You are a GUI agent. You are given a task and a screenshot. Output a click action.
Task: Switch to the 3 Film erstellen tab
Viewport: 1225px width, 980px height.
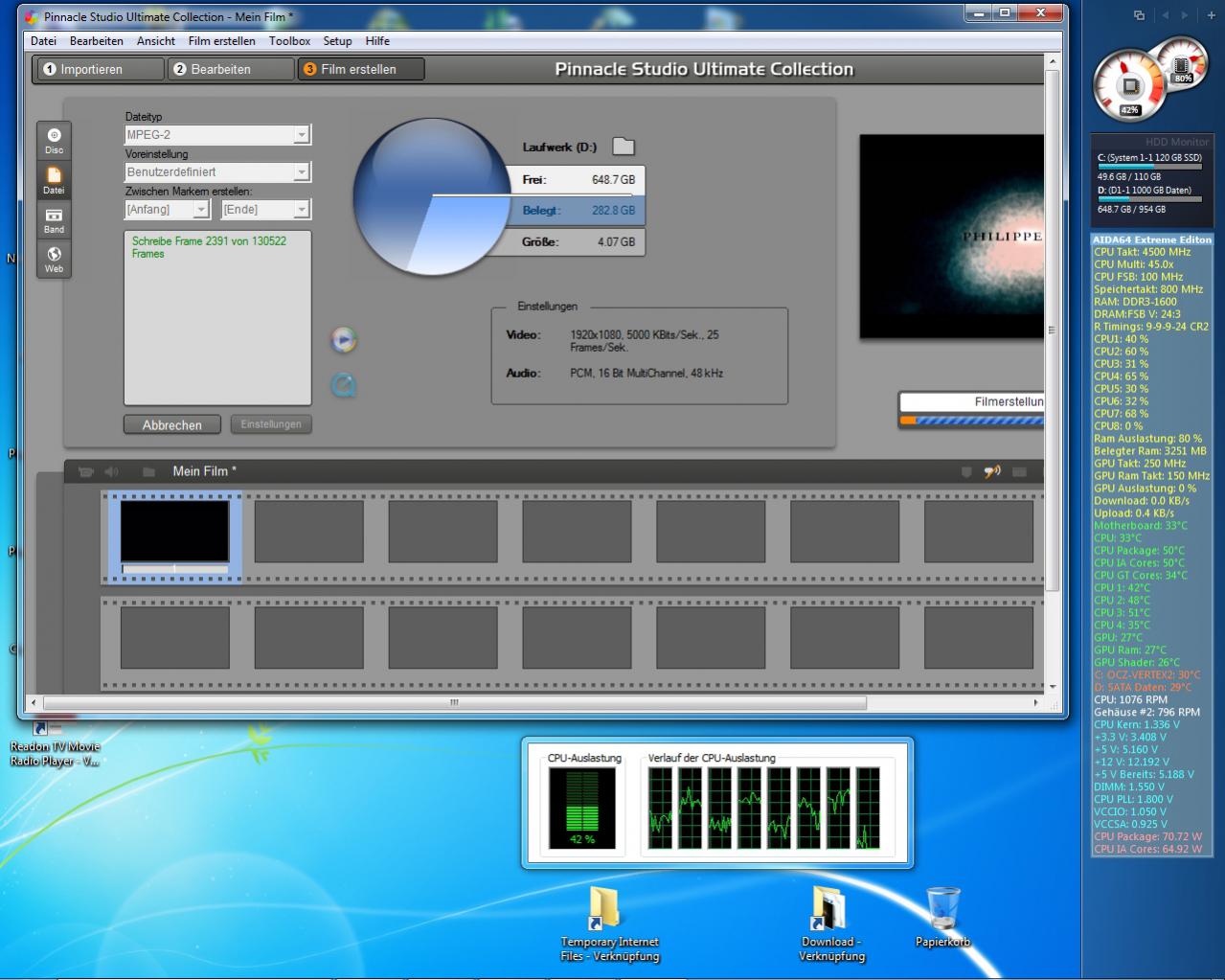360,69
